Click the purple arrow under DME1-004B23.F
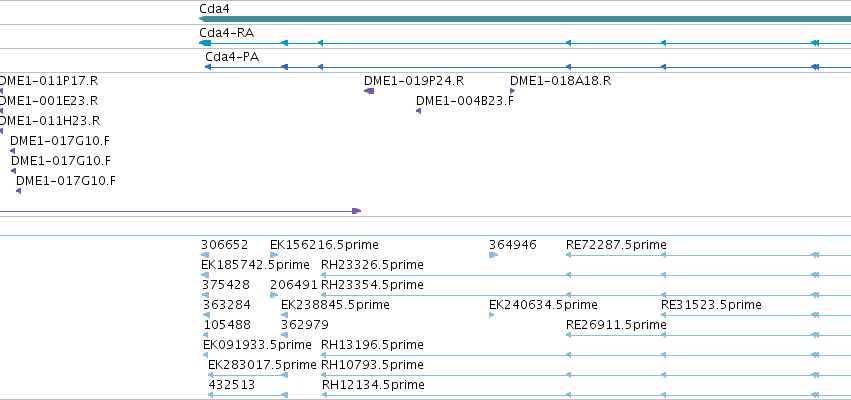851x400 pixels. tap(418, 111)
